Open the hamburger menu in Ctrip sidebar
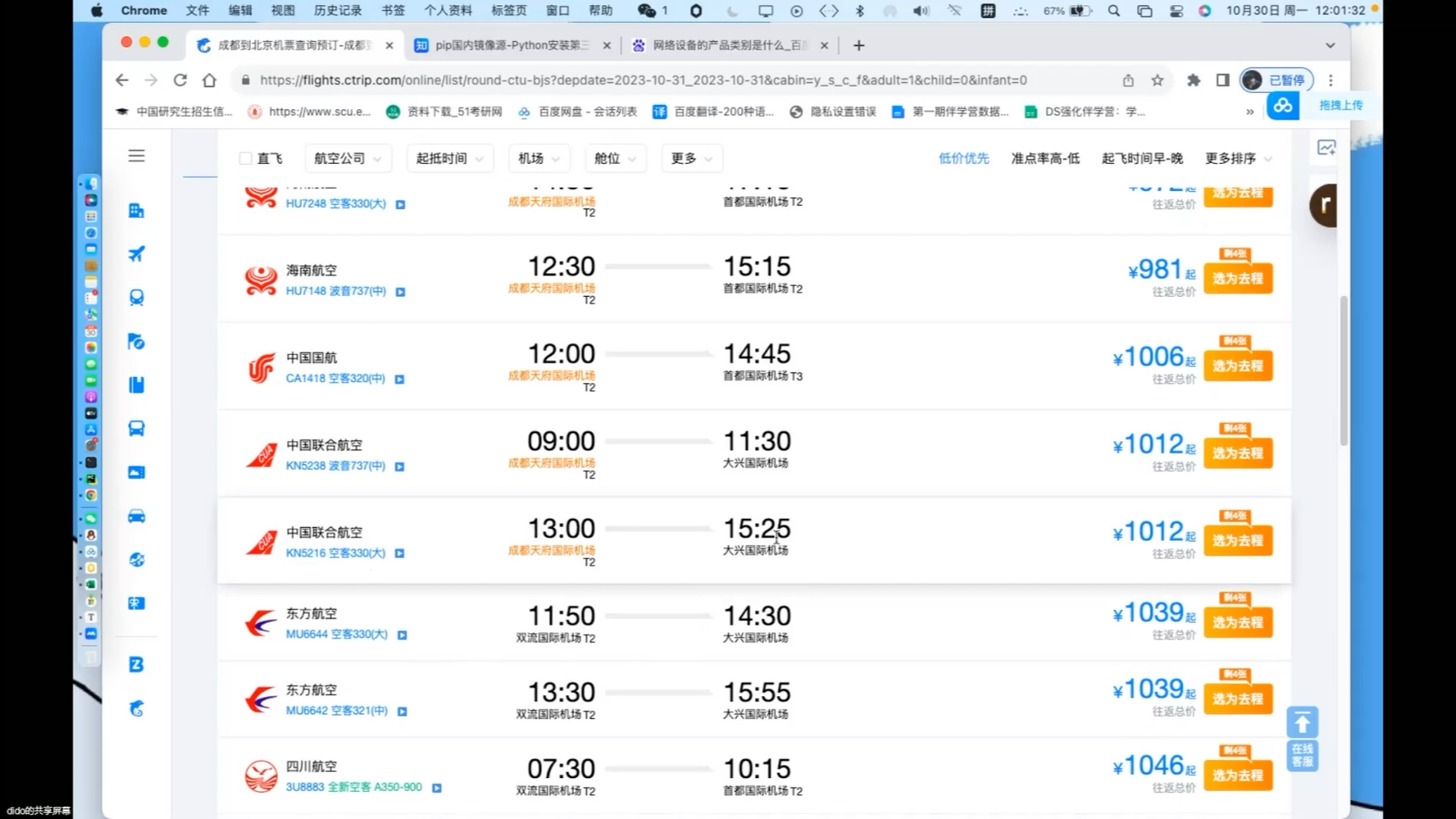 click(136, 156)
